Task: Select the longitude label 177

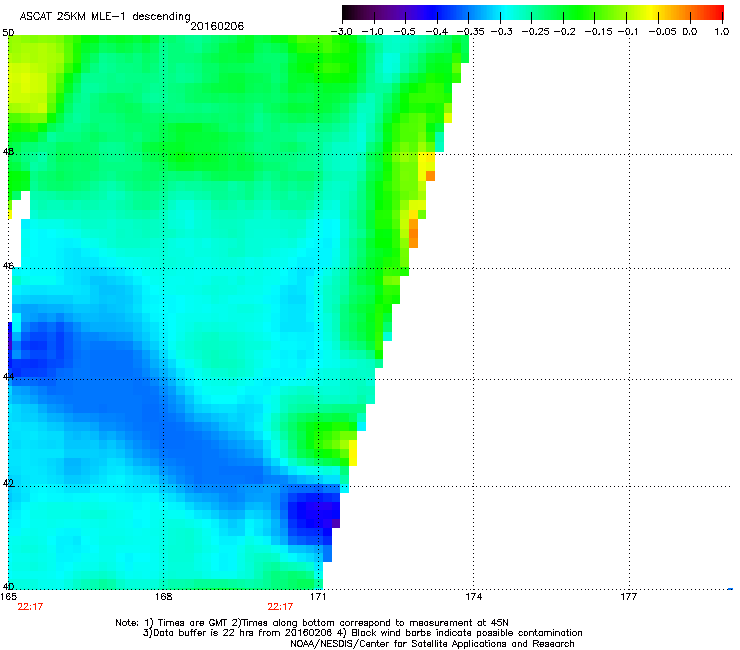Action: coord(629,597)
